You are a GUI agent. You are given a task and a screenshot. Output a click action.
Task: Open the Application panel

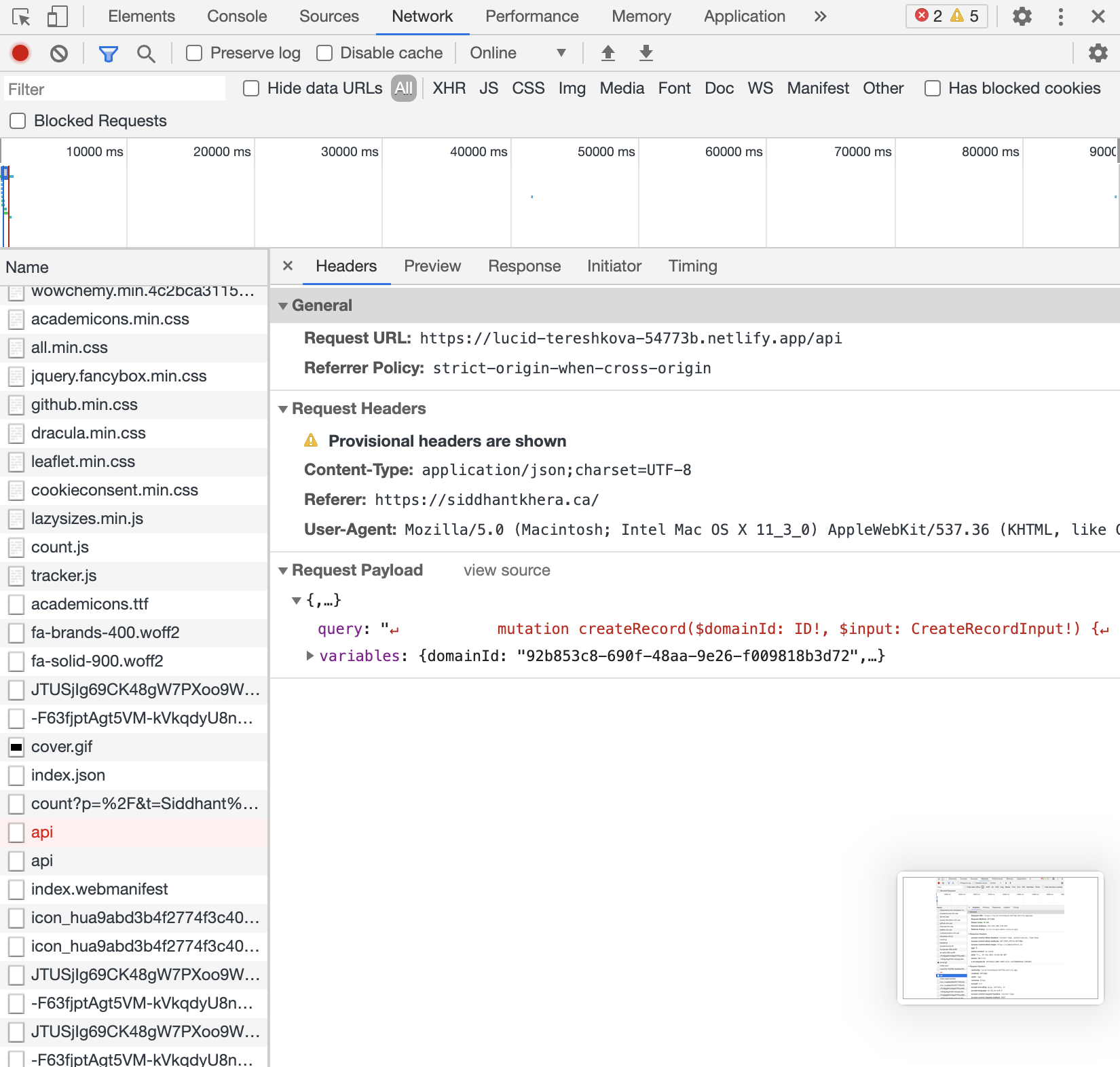tap(743, 16)
